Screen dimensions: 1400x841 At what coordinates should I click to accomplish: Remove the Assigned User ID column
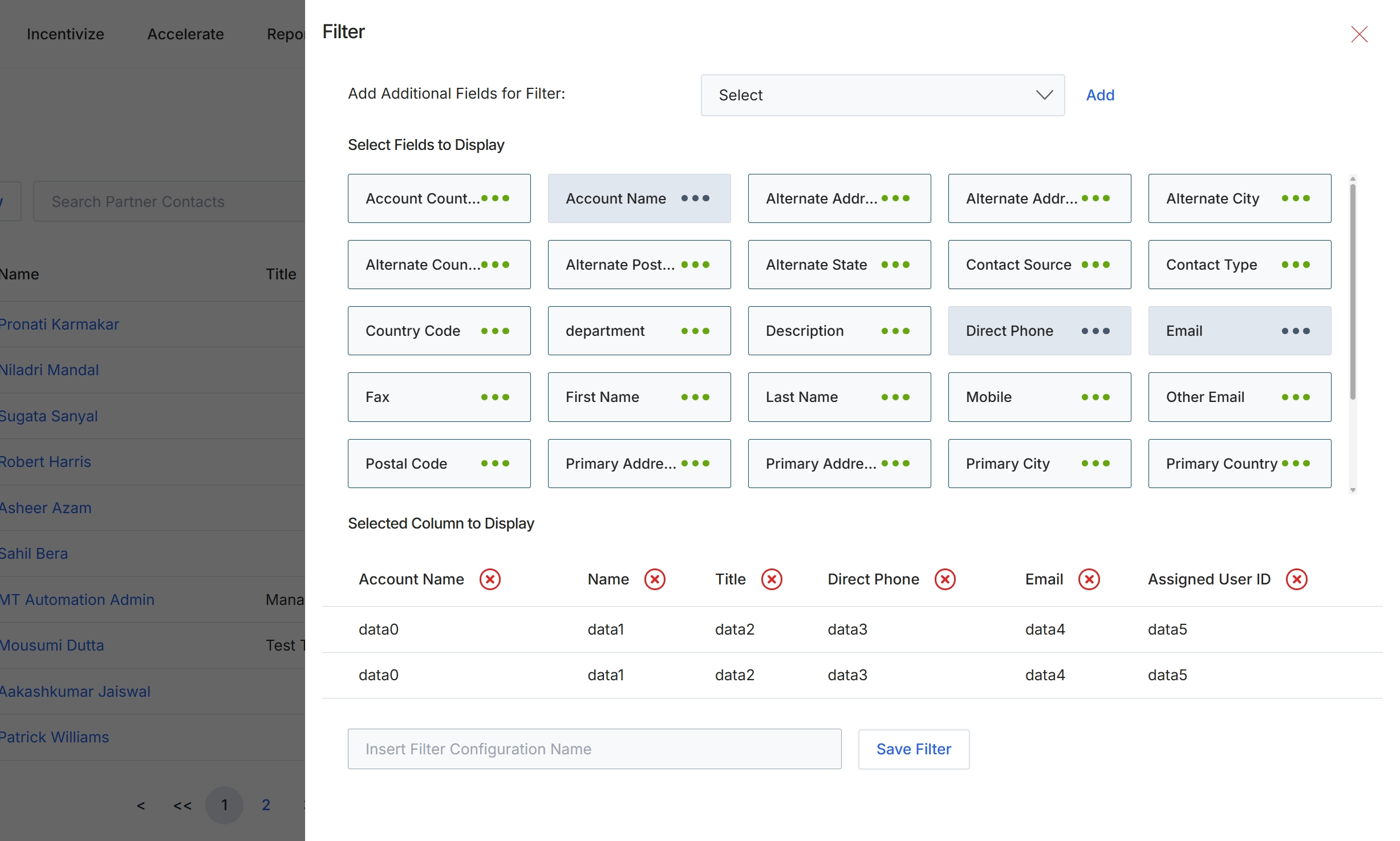pos(1296,579)
